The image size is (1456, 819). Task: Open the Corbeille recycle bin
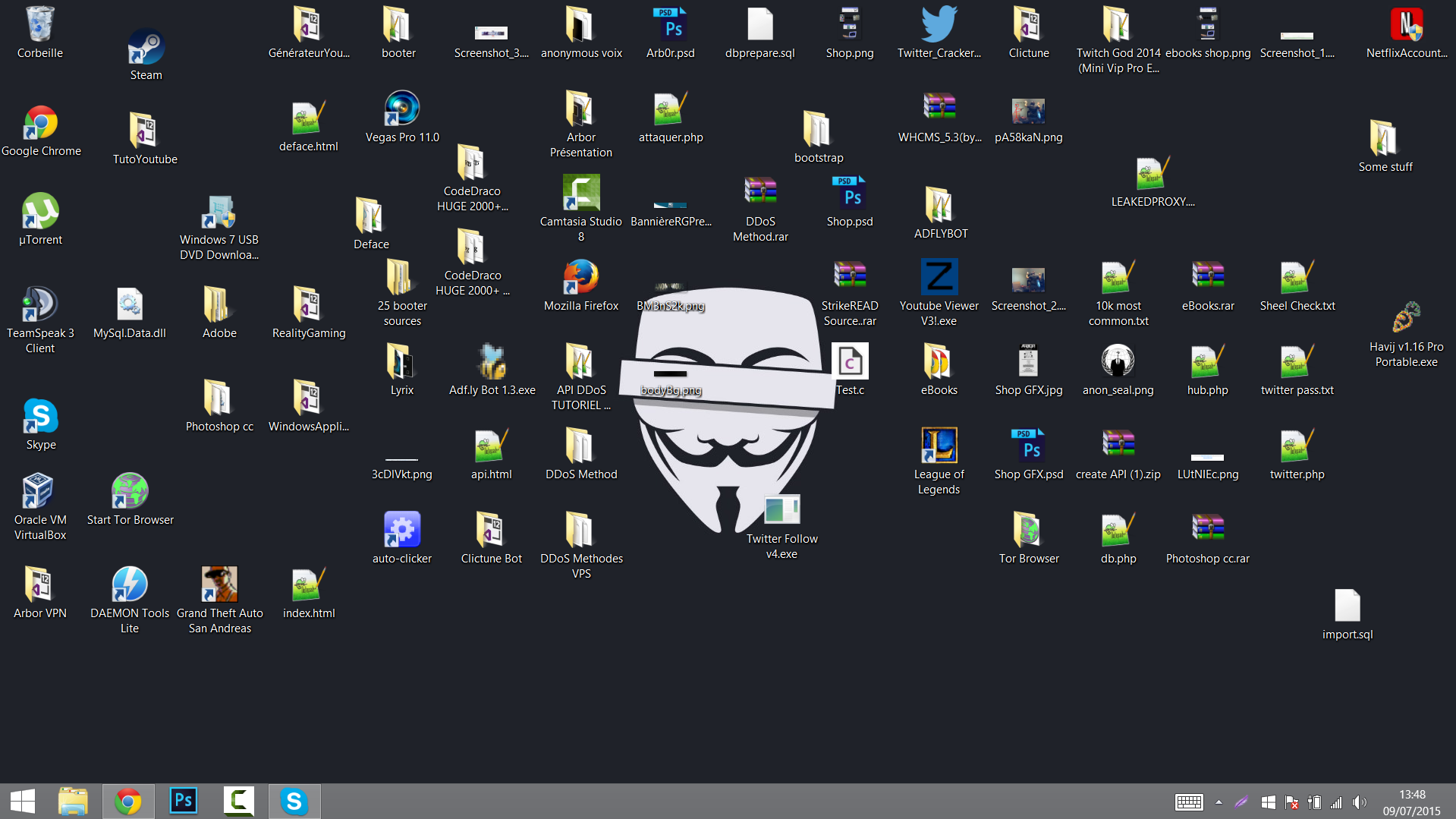pos(40,33)
